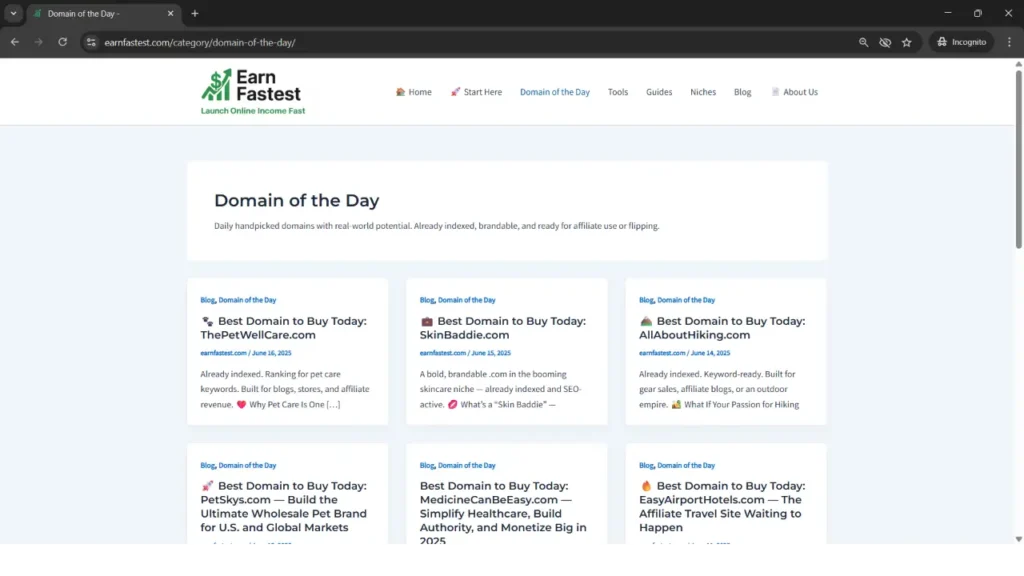Click the 'Already indexed. Ranking for pet care' excerpt
Image resolution: width=1024 pixels, height=576 pixels.
click(285, 389)
